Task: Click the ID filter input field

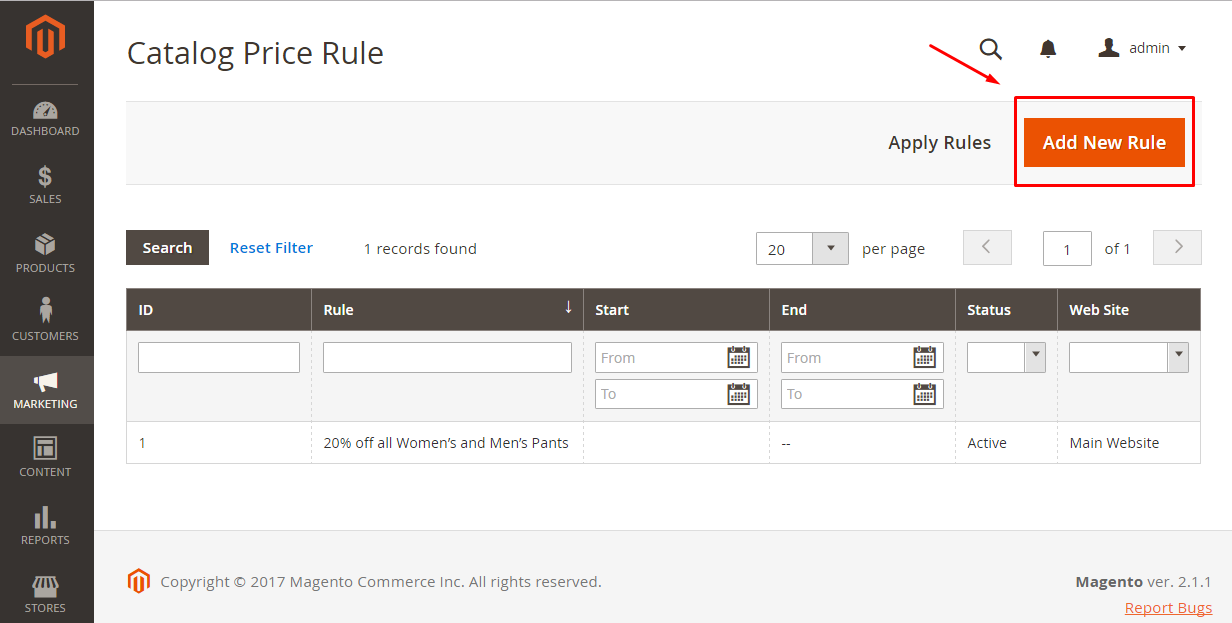Action: [x=219, y=357]
